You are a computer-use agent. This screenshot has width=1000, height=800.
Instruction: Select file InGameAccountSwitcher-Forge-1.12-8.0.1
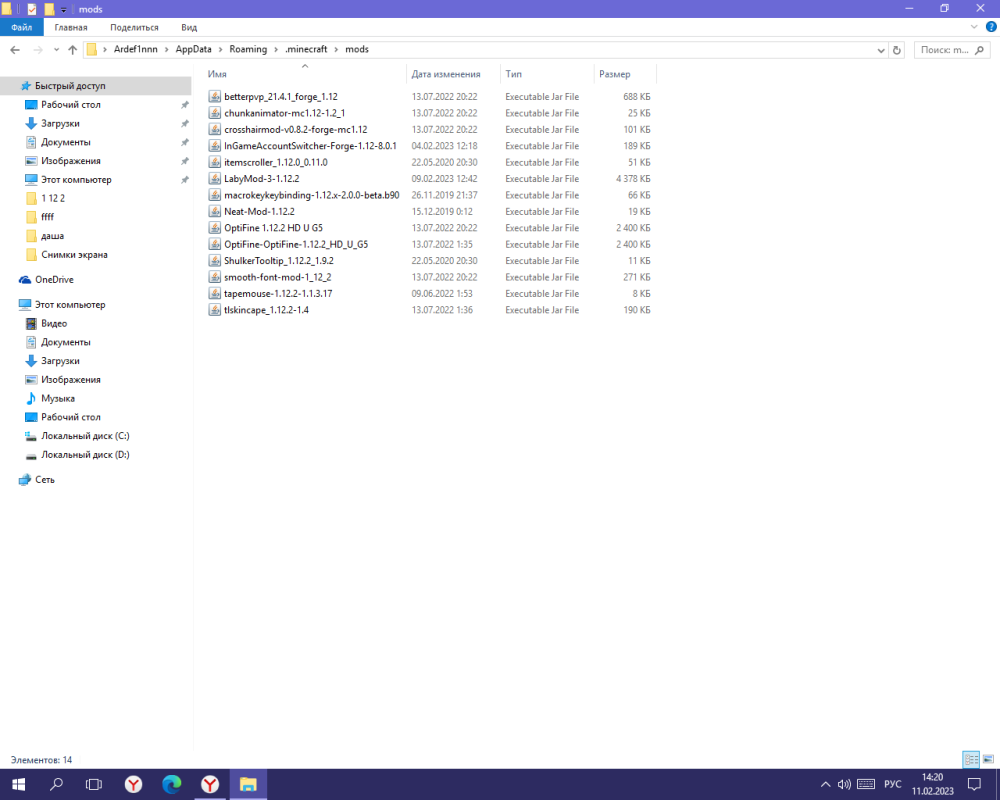click(x=310, y=146)
